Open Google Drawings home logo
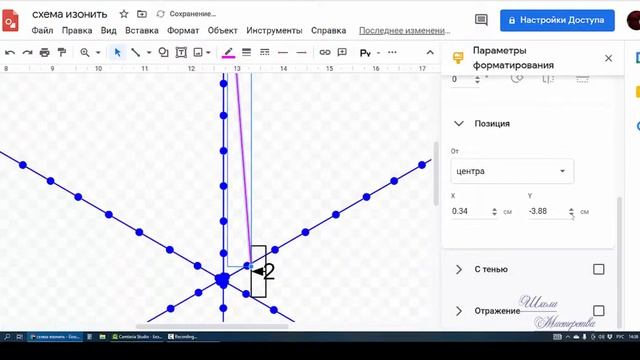The height and width of the screenshot is (360, 640). [10, 20]
